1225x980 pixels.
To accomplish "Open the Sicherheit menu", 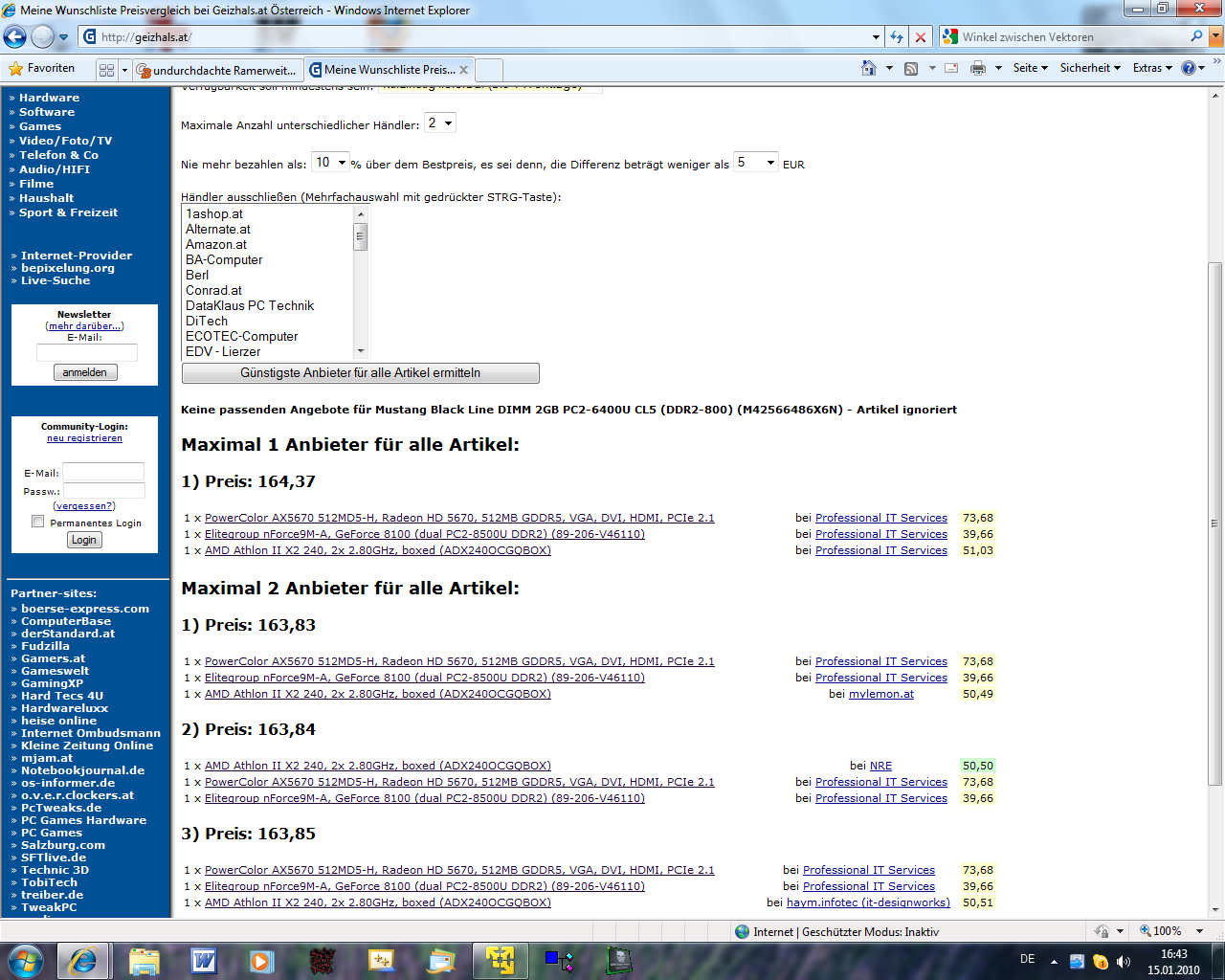I will pos(1090,68).
